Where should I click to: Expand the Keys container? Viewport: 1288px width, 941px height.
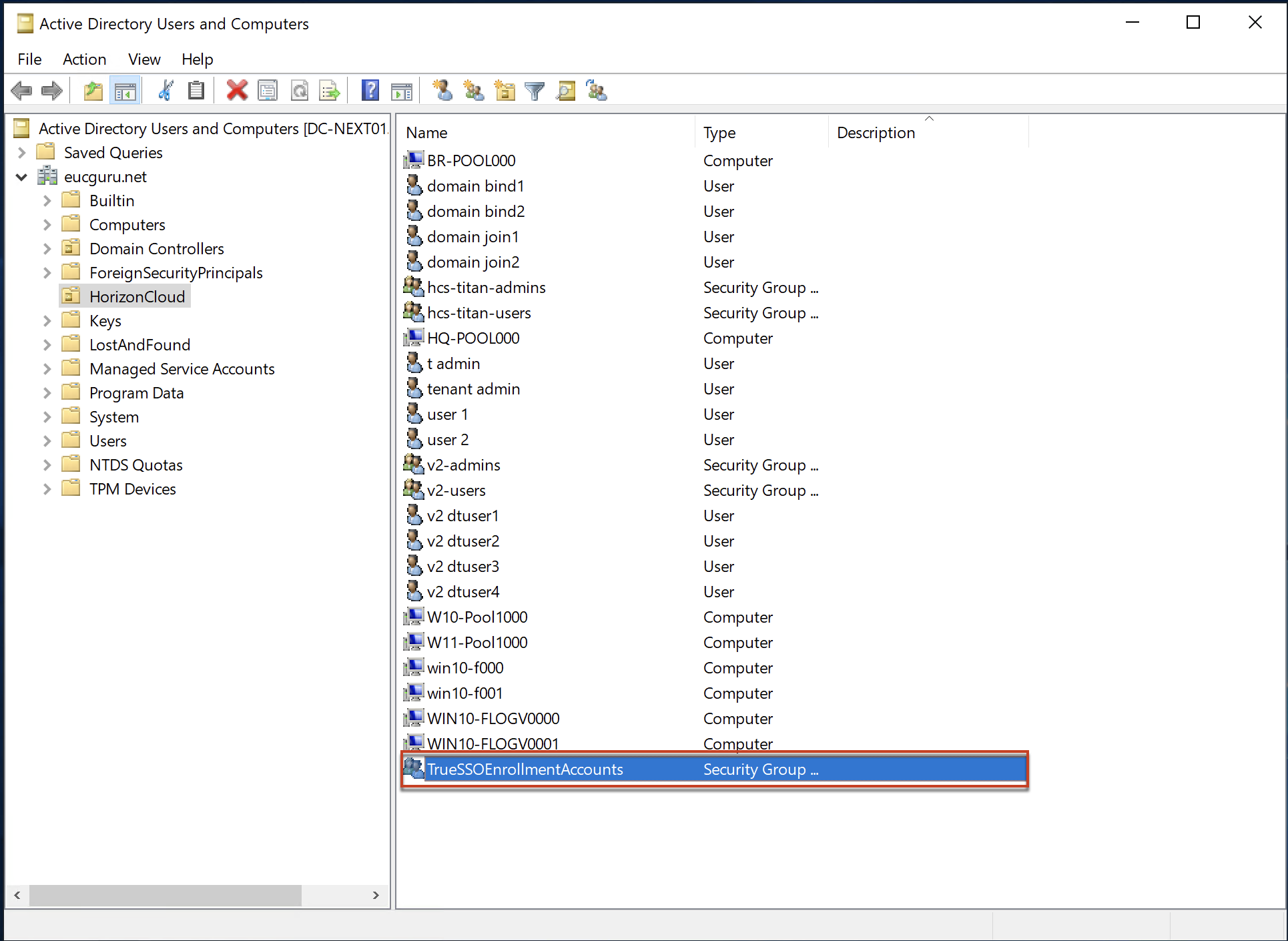point(47,320)
